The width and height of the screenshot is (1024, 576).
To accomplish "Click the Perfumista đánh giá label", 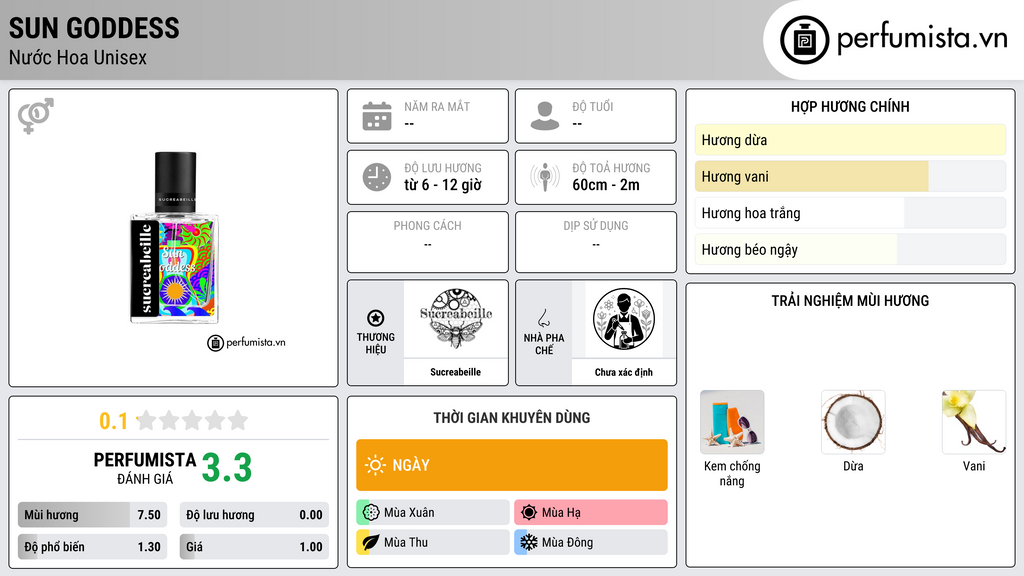I will tap(145, 468).
